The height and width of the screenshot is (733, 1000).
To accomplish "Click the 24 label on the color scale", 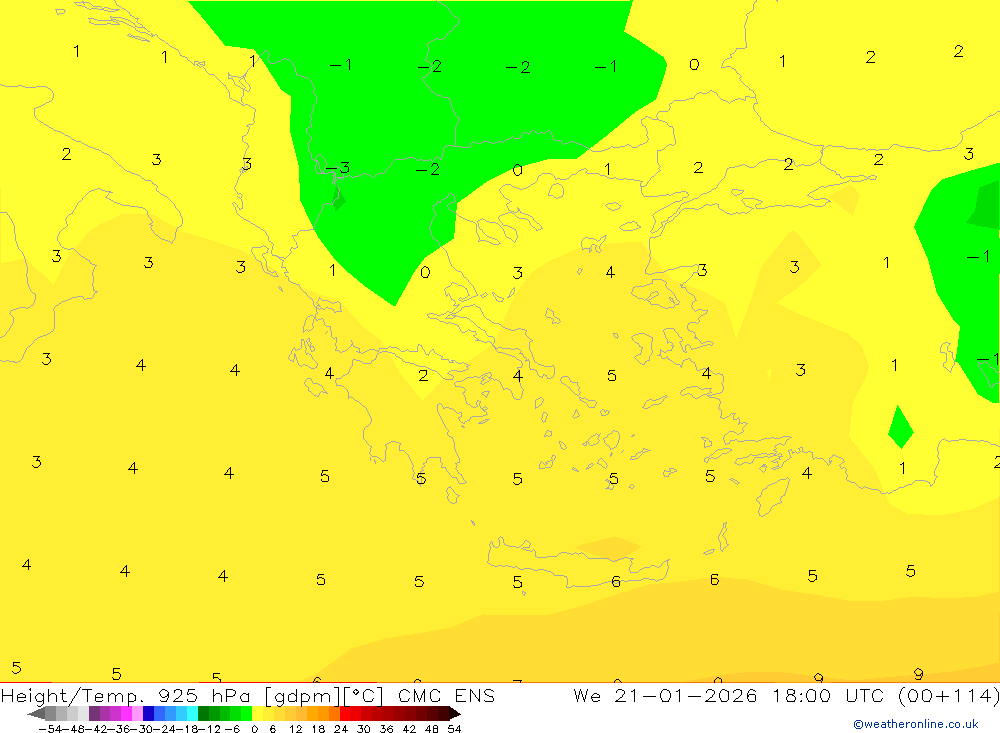I will tap(341, 729).
